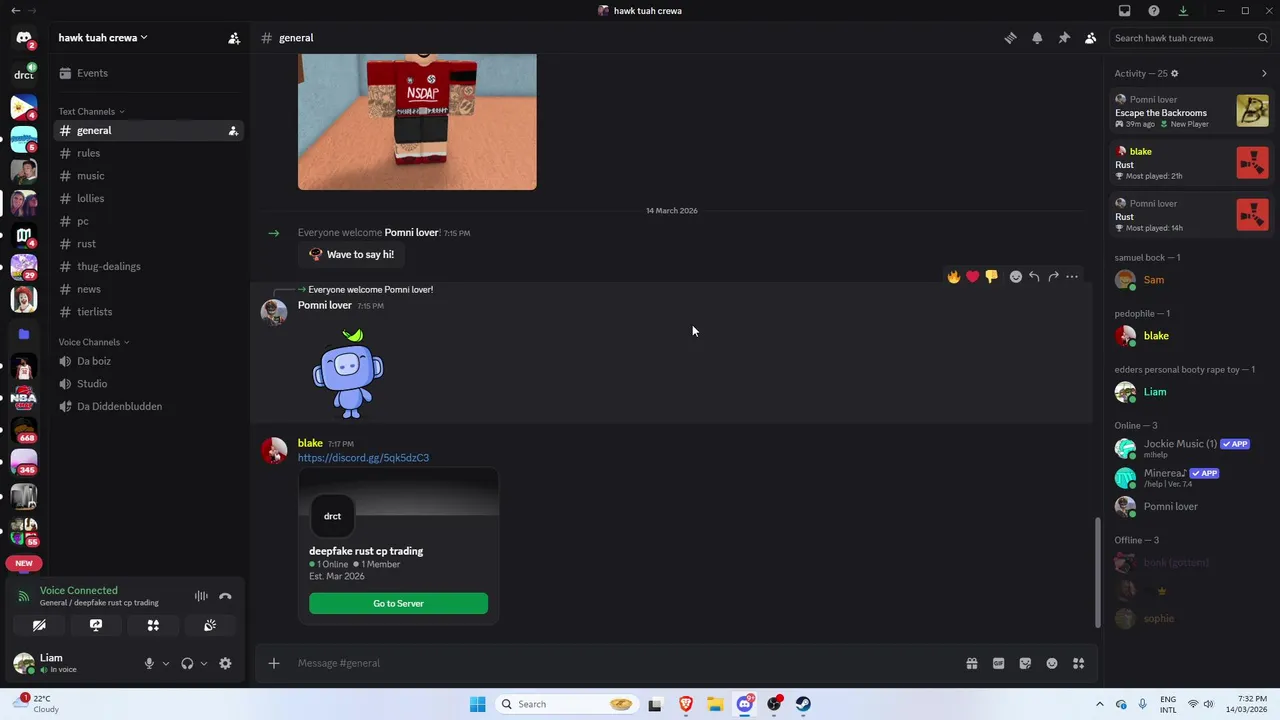The height and width of the screenshot is (720, 1280).
Task: Switch to the tierlists channel
Action: tap(148, 312)
